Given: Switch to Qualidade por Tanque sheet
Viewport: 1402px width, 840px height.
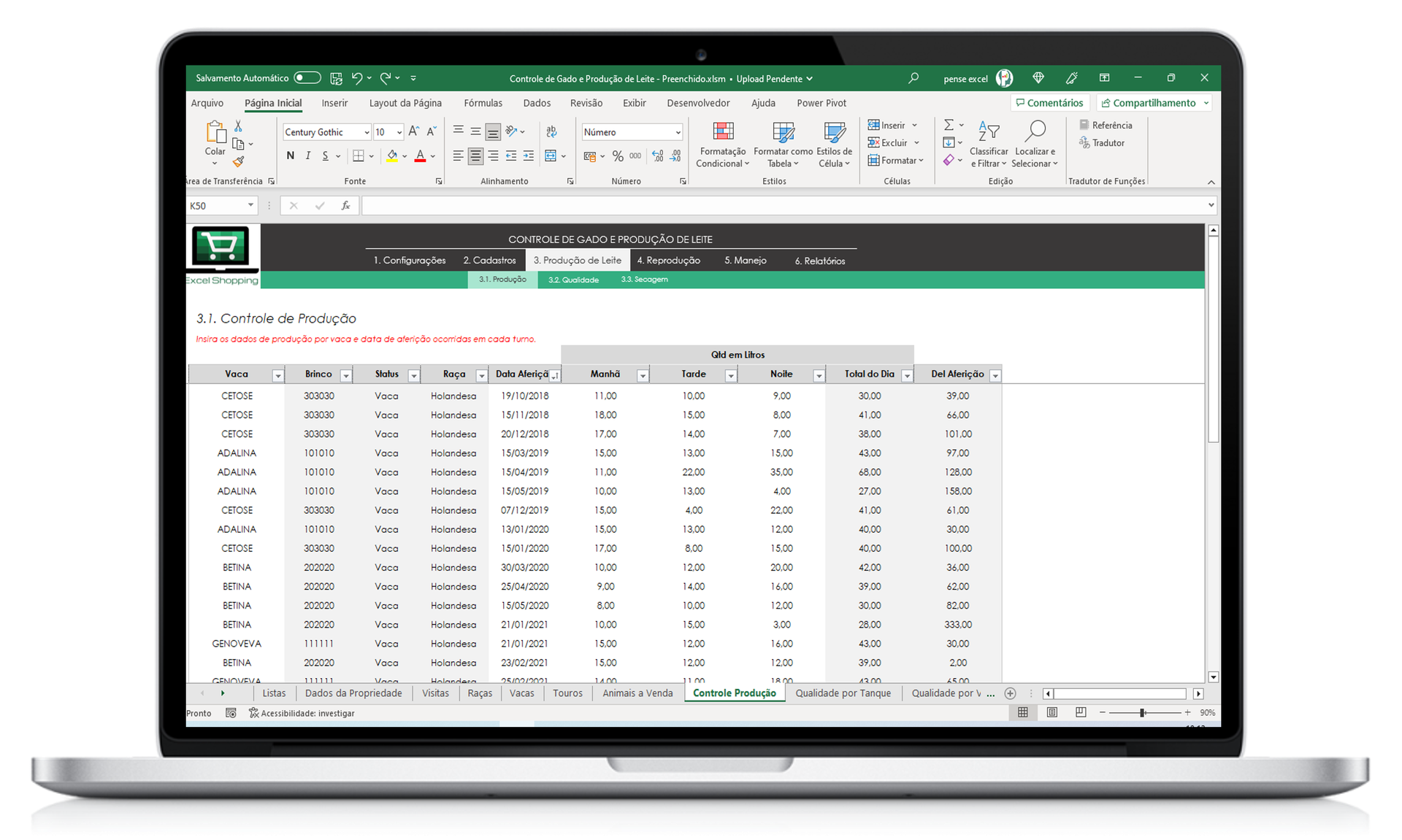Looking at the screenshot, I should click(x=843, y=693).
